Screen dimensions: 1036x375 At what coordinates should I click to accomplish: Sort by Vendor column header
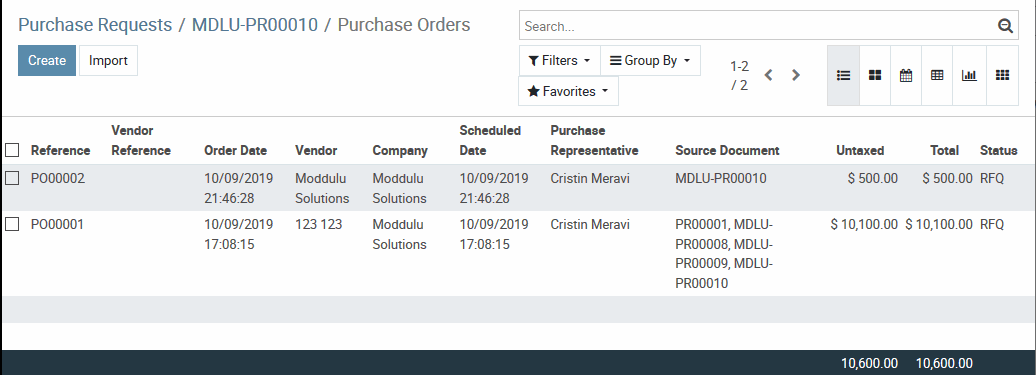[x=316, y=151]
